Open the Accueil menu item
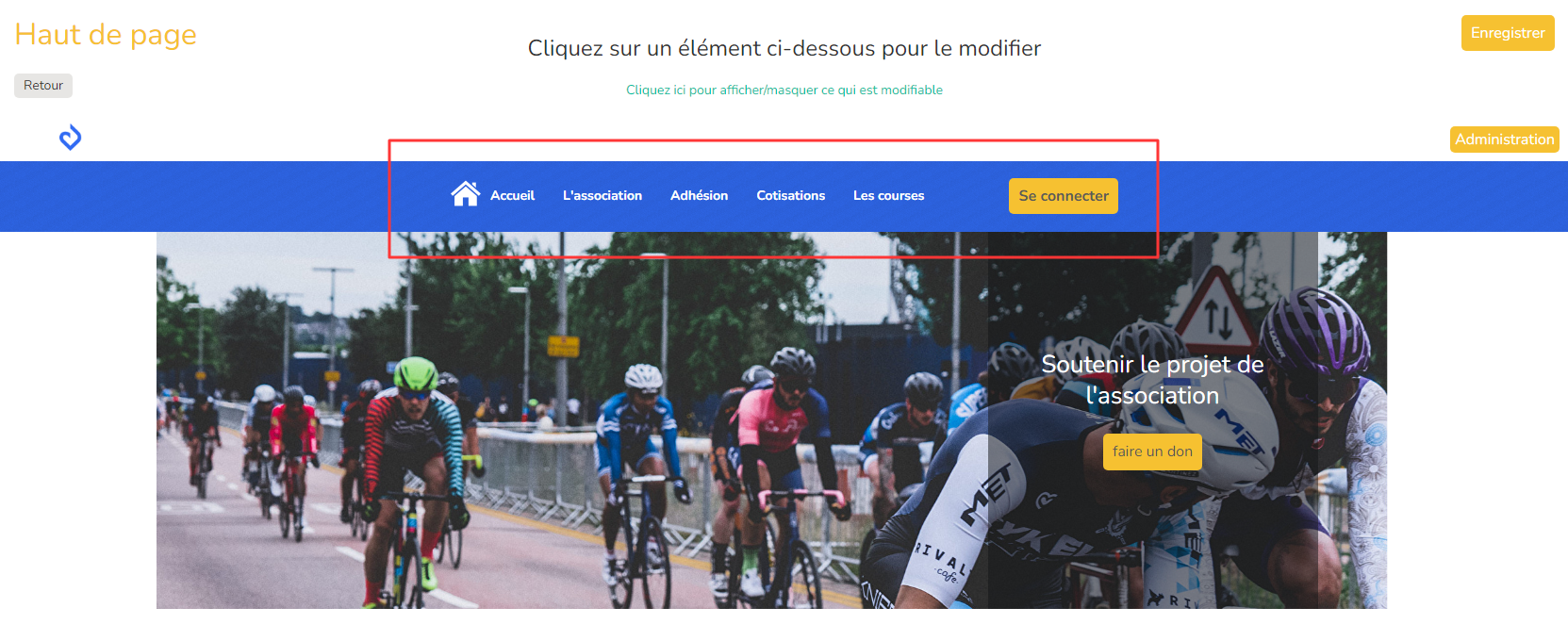The image size is (1568, 624). click(x=512, y=196)
